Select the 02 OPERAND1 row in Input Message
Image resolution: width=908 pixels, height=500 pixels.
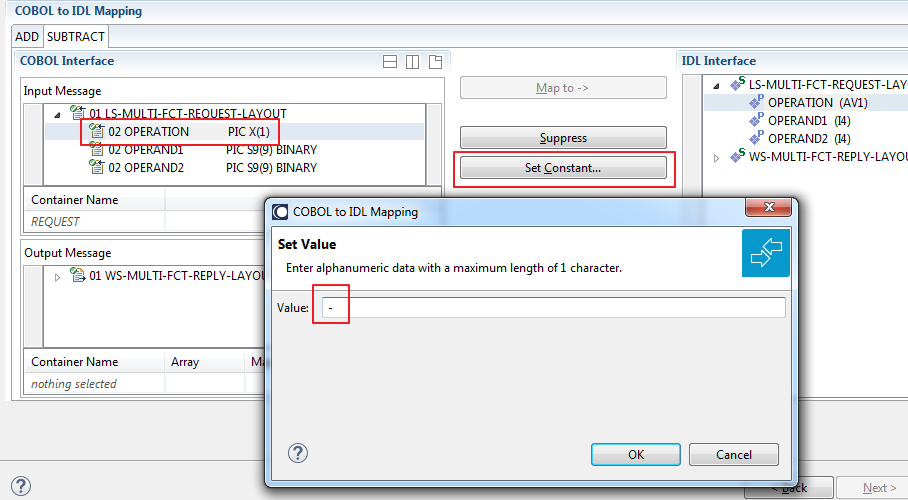235,149
